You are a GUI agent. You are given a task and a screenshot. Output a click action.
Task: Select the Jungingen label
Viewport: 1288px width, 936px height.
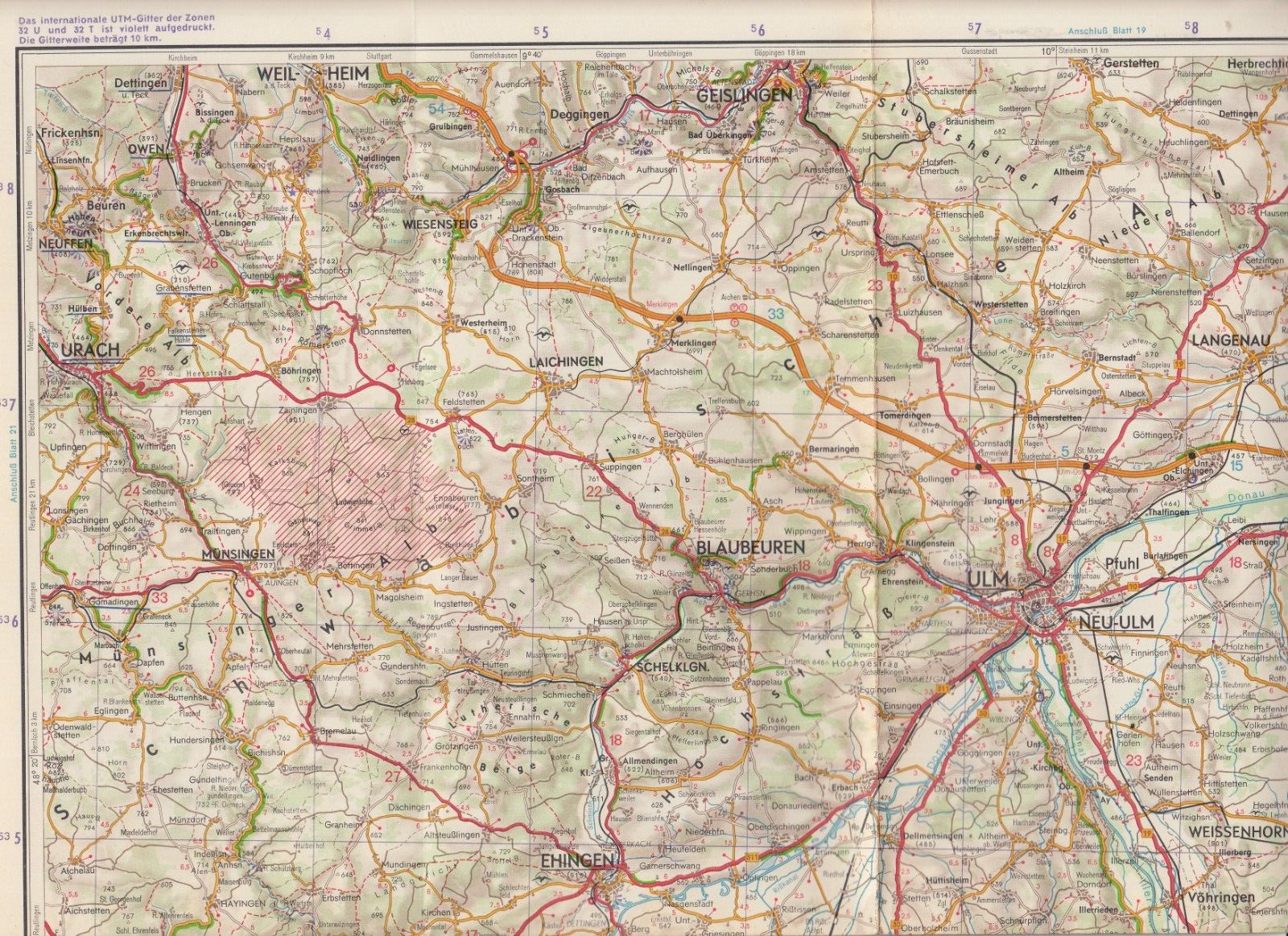[1003, 501]
